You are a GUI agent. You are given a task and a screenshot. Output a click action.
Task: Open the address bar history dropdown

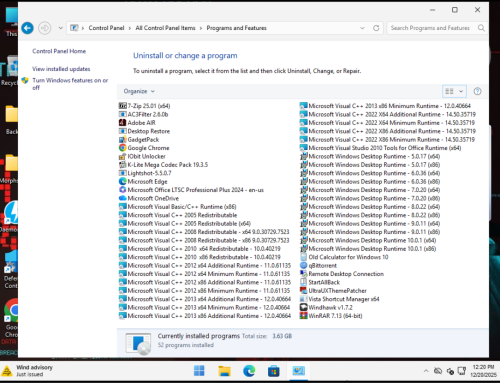click(362, 28)
